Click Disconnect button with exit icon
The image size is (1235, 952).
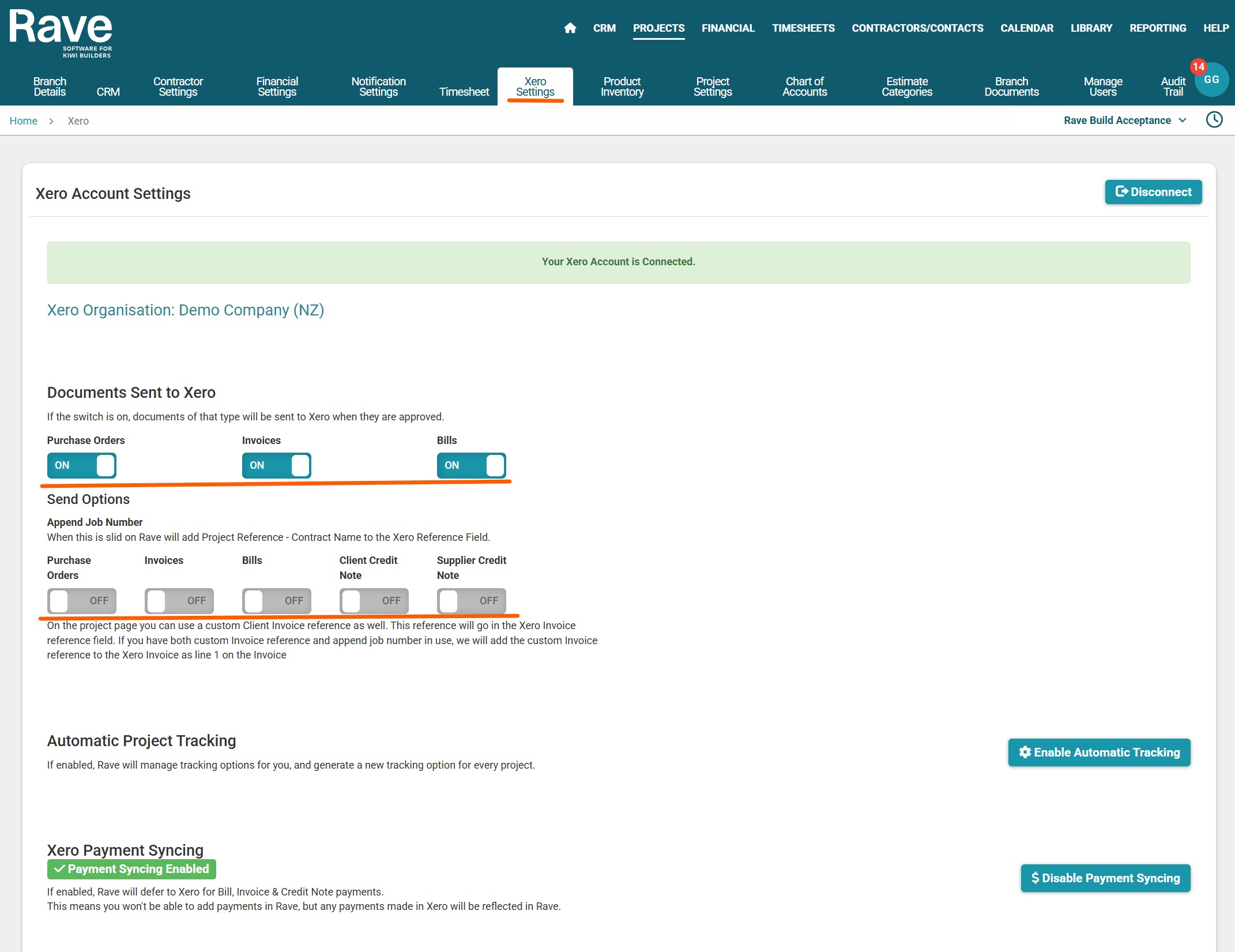pos(1153,192)
